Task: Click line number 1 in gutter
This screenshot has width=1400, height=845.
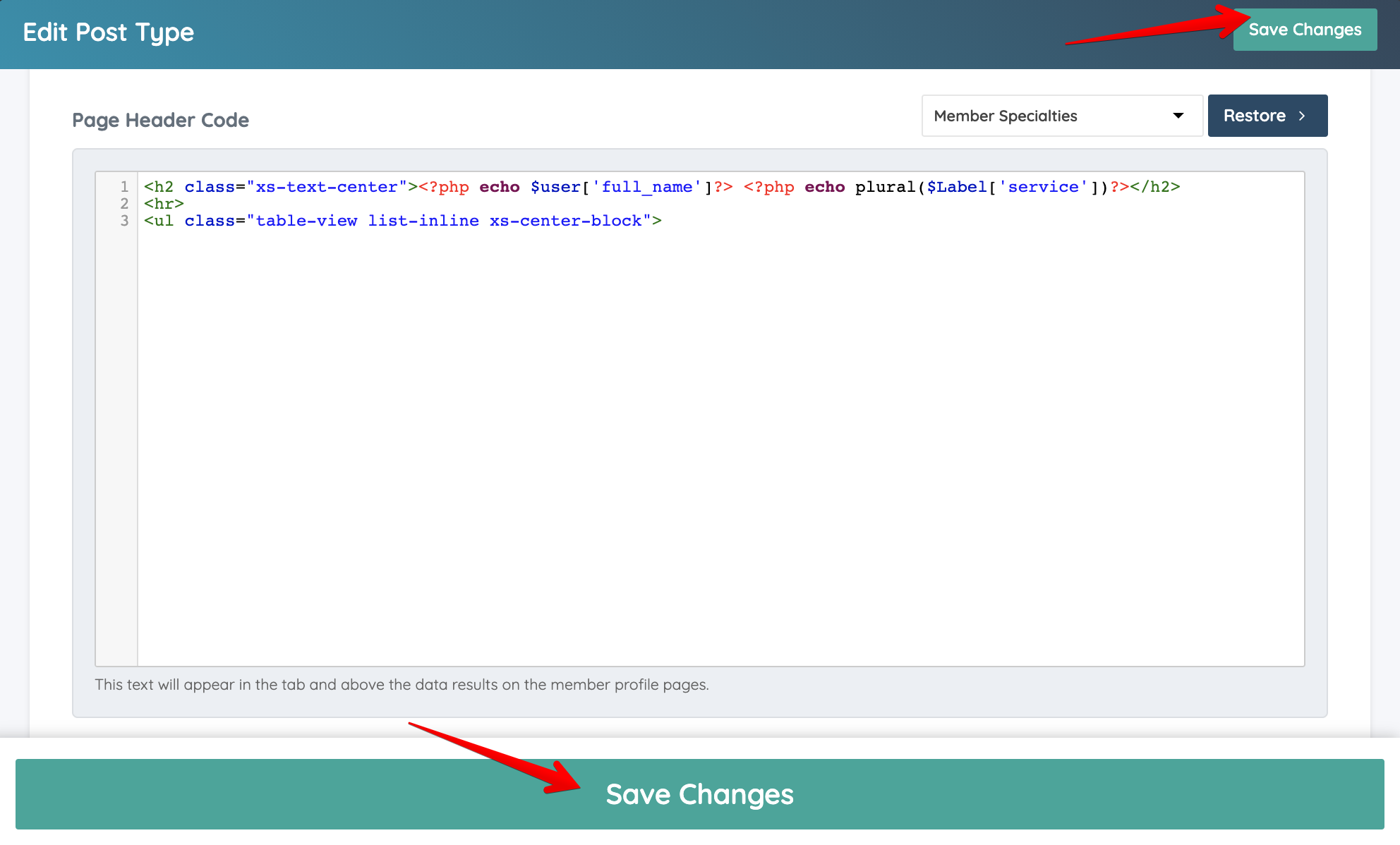Action: tap(124, 187)
